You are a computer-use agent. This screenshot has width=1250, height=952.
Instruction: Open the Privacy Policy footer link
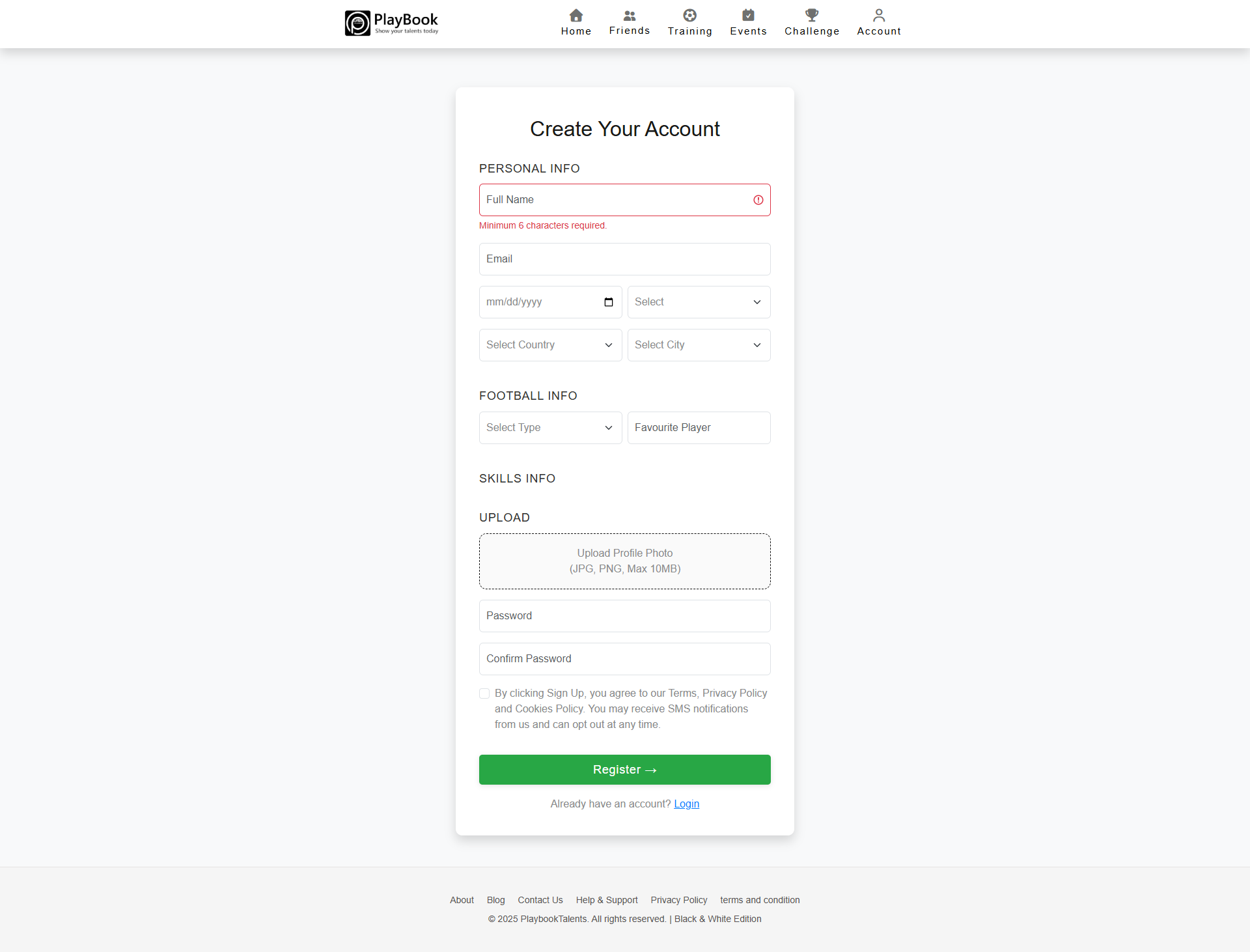pos(679,900)
